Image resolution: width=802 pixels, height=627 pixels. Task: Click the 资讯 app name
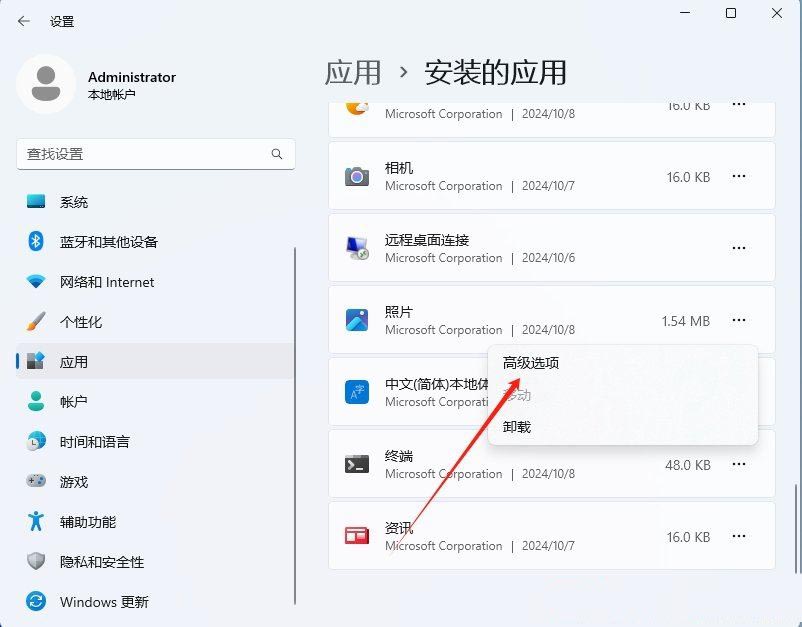point(399,528)
